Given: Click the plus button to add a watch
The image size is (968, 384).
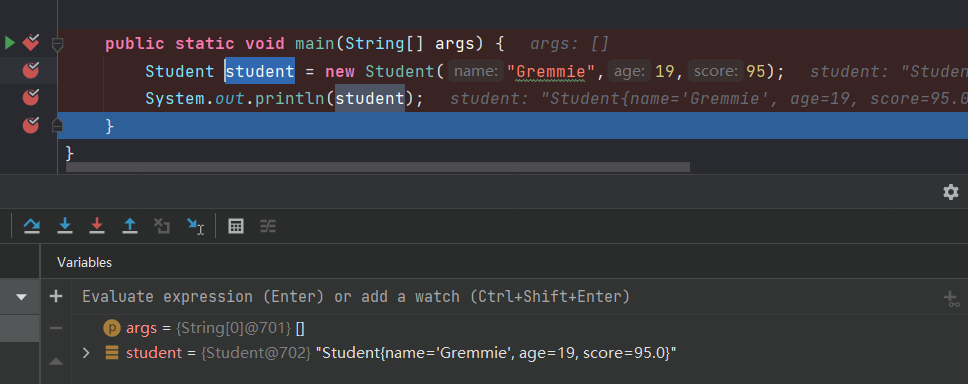Looking at the screenshot, I should click(x=56, y=297).
